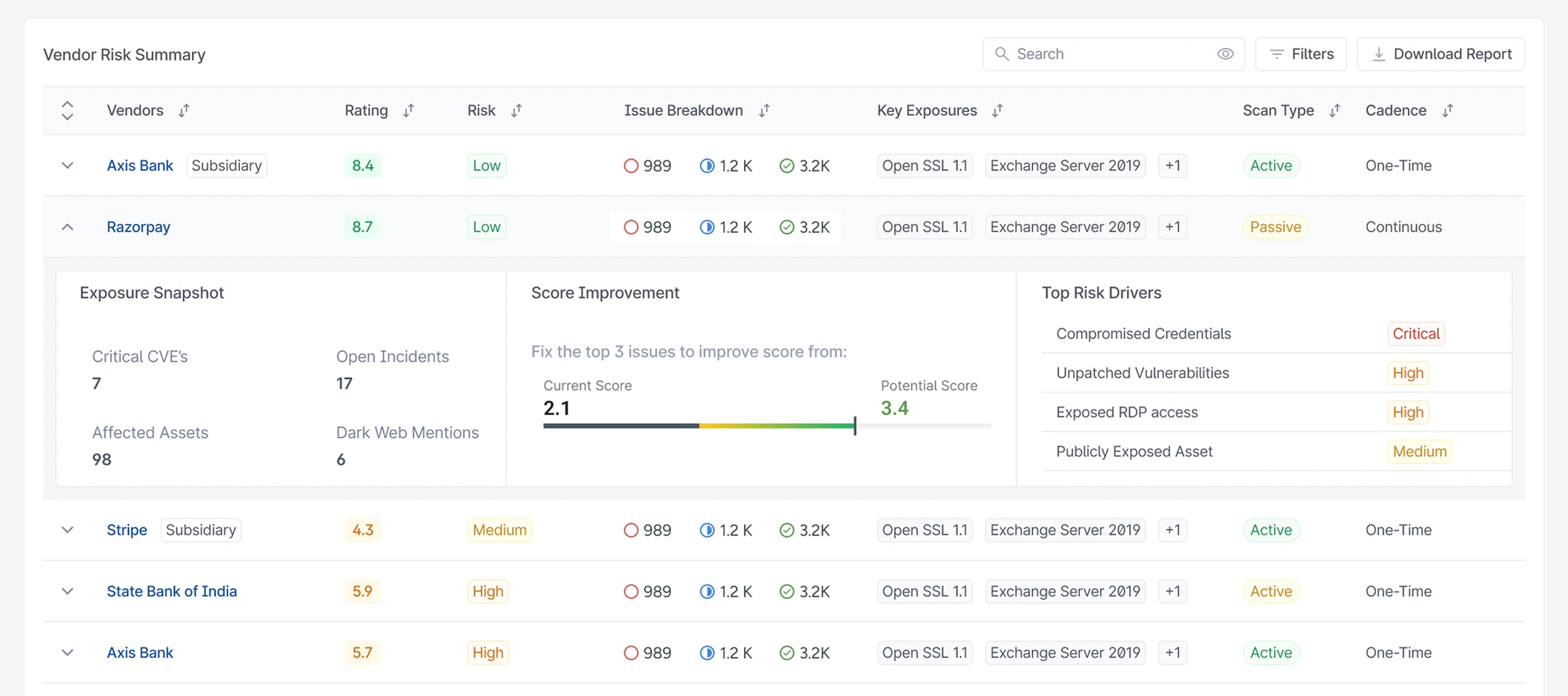Click Continuous cadence in Razorpay row

coord(1403,227)
